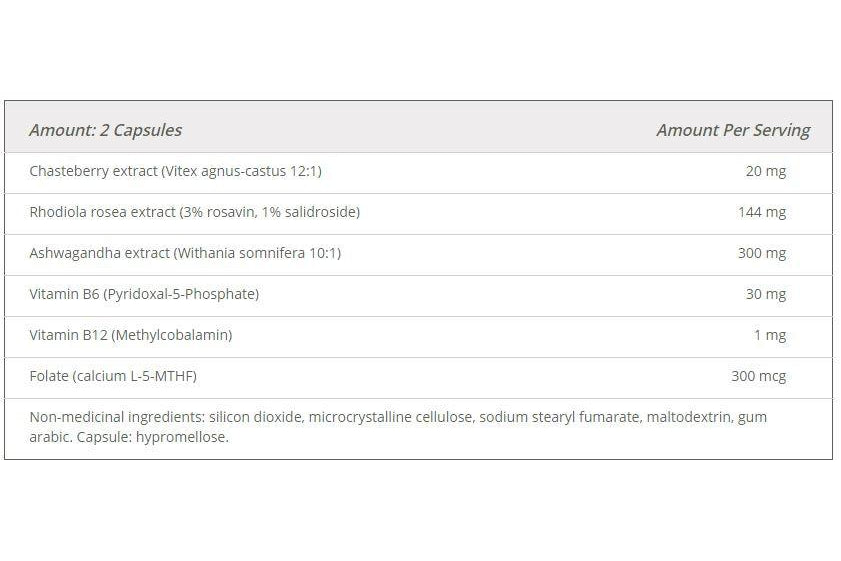Select the Vitamin B12 ingredient name
The height and width of the screenshot is (561, 841).
coord(66,335)
